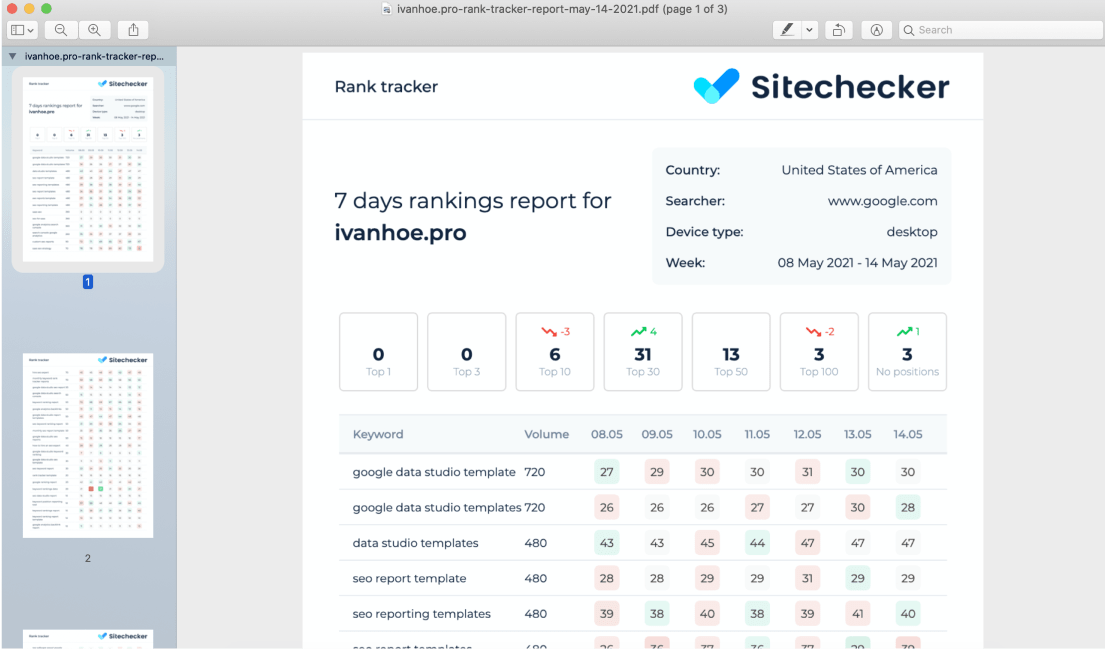Select the highlight pen tool

786,30
